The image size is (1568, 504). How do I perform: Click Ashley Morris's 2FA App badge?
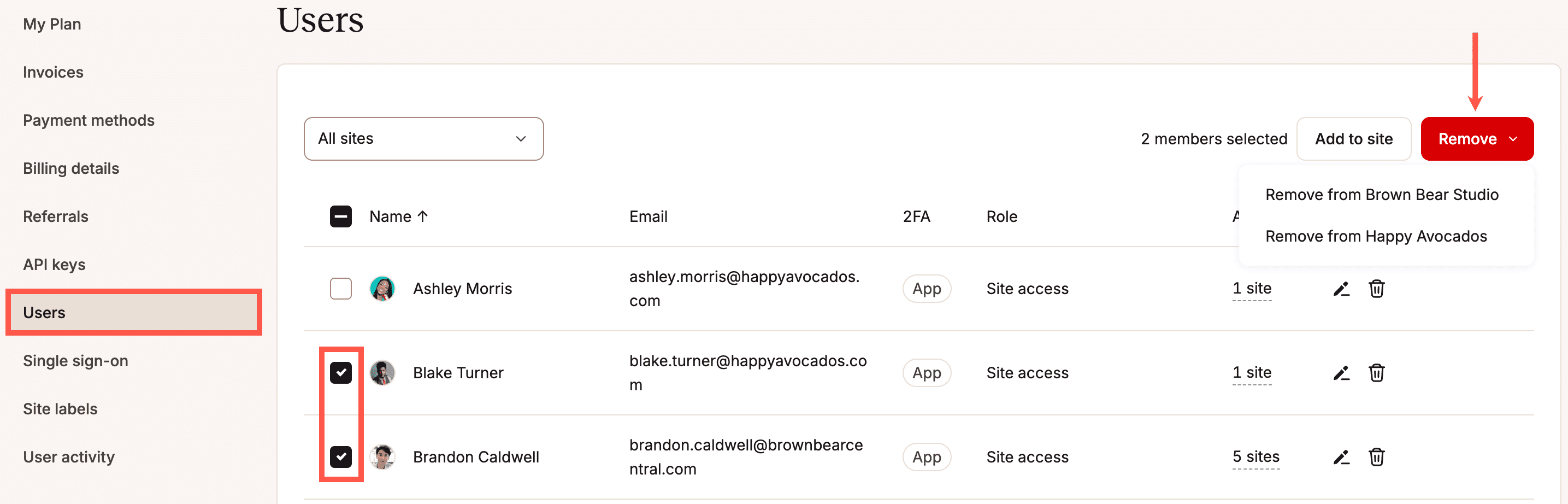(x=927, y=289)
